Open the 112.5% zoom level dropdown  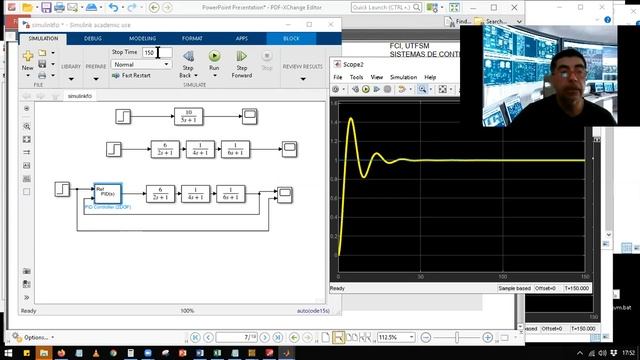(x=411, y=338)
